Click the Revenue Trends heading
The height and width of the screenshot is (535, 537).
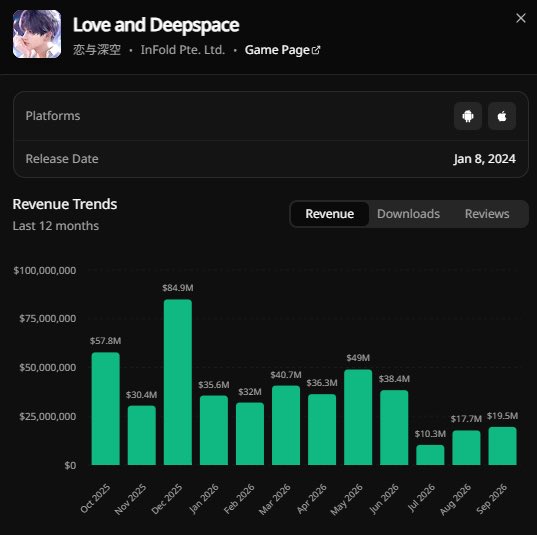tap(65, 204)
